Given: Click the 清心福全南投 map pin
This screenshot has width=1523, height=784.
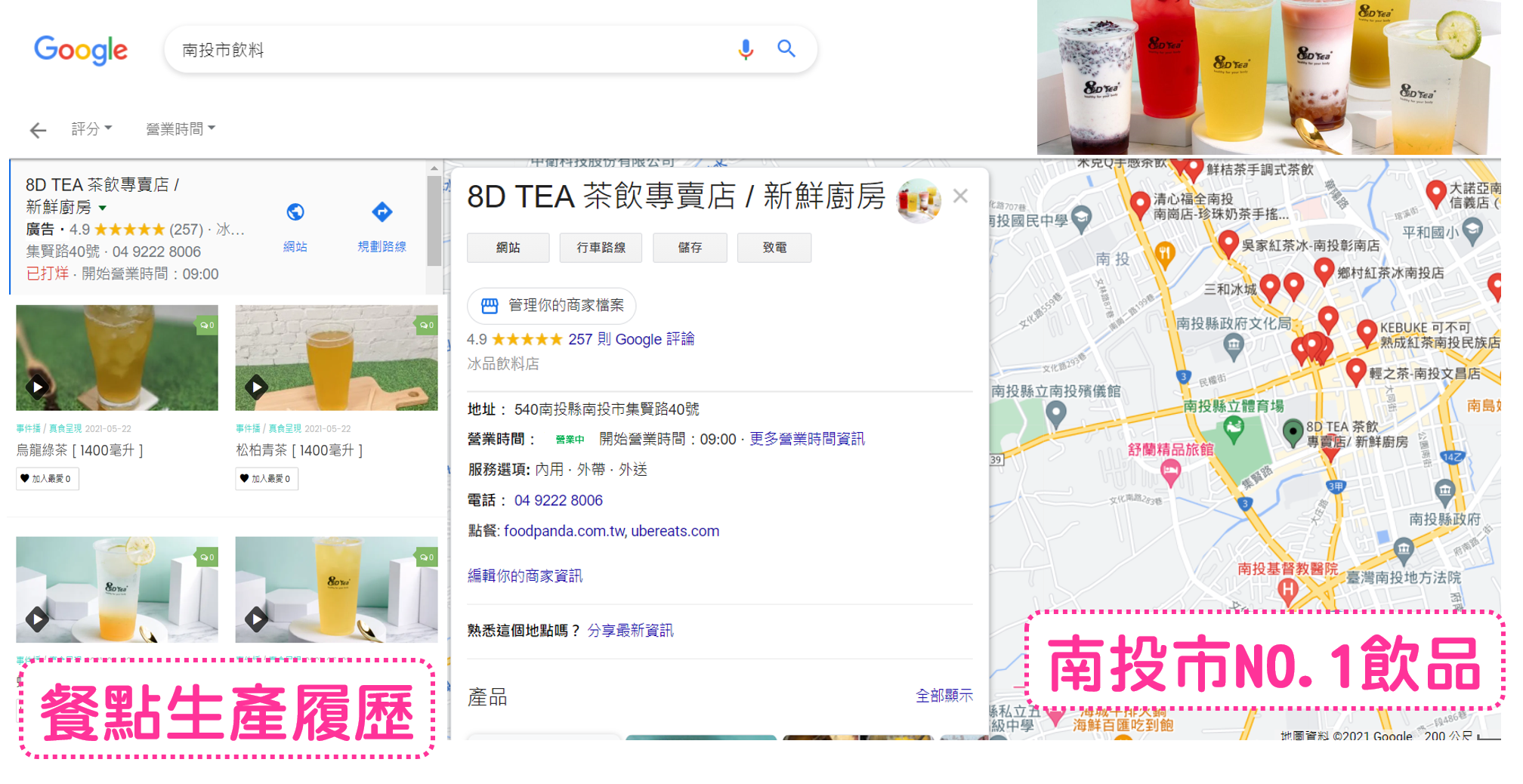Looking at the screenshot, I should pos(1140,205).
